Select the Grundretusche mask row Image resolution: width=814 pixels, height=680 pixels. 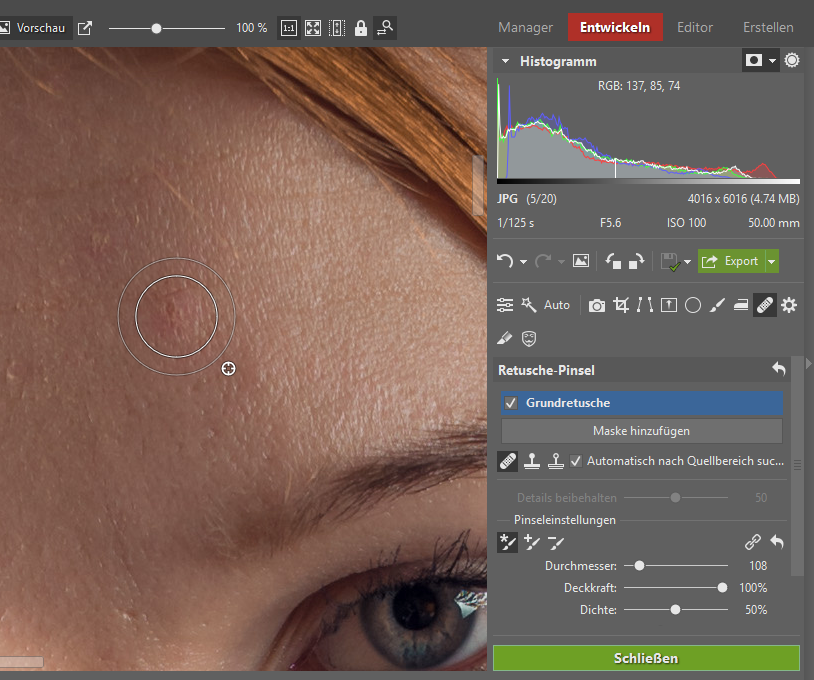click(x=642, y=403)
